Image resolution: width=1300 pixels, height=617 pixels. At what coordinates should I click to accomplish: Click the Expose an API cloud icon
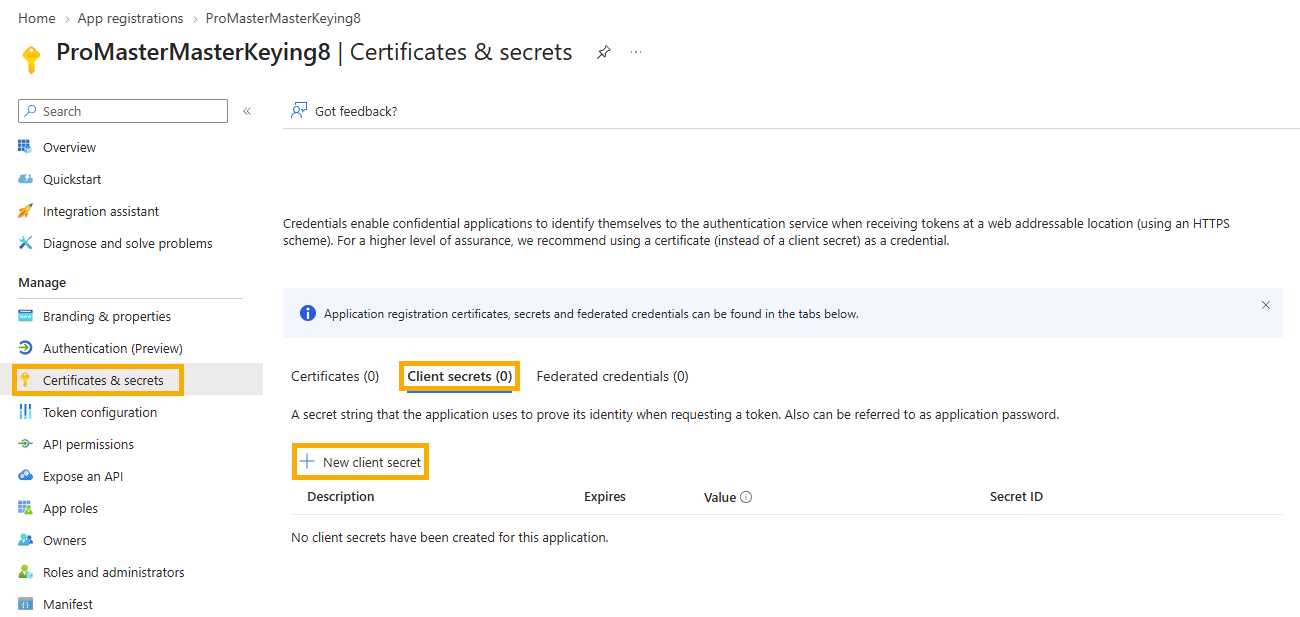pyautogui.click(x=25, y=476)
